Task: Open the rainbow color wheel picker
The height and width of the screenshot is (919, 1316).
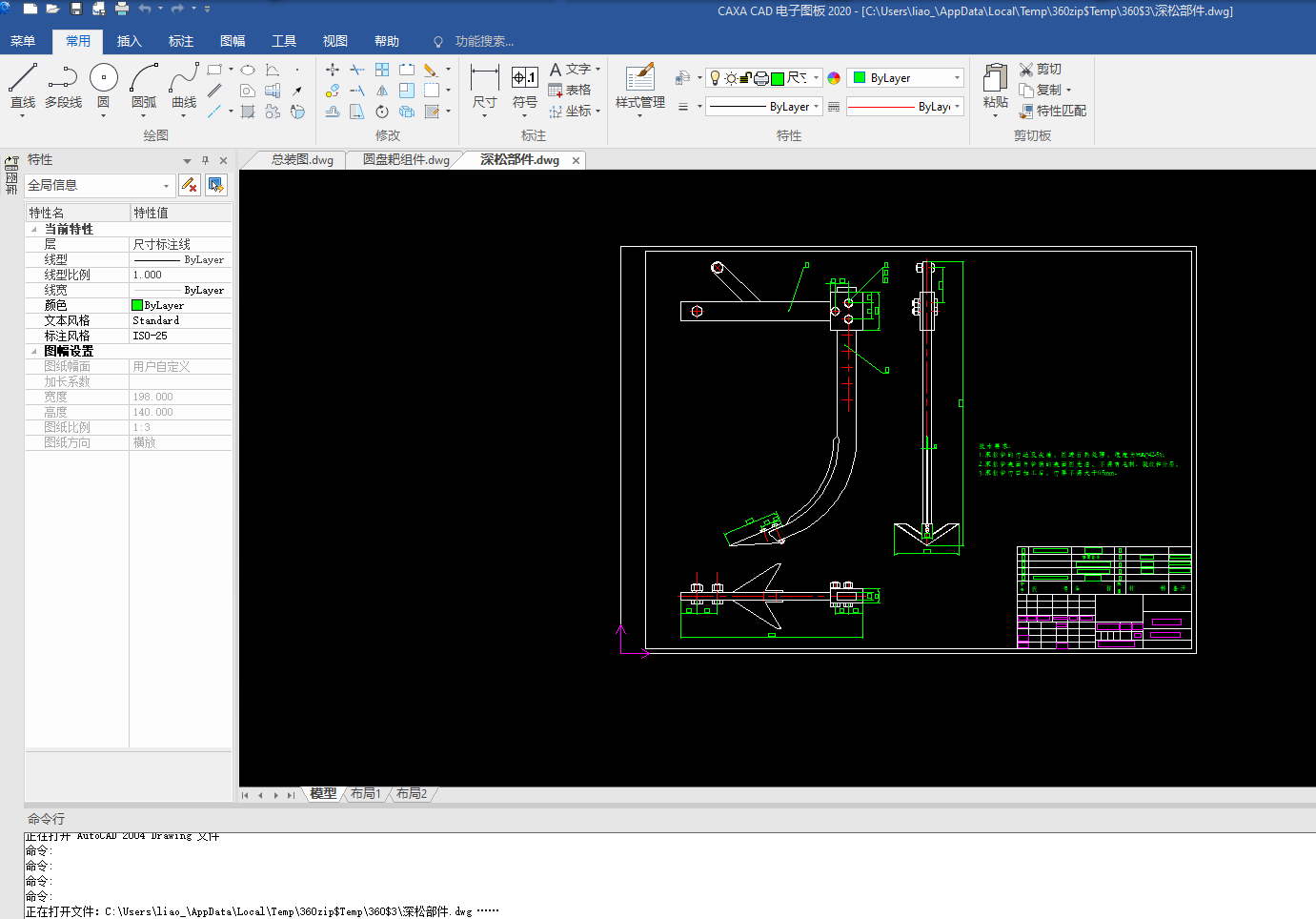Action: pos(834,78)
